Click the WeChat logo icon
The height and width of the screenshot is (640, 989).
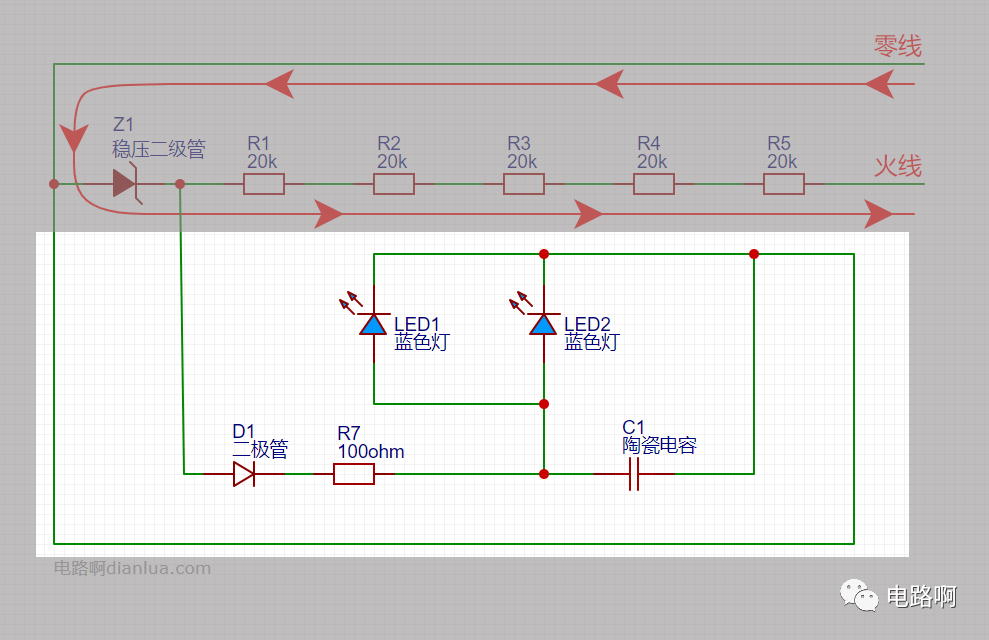click(x=858, y=595)
